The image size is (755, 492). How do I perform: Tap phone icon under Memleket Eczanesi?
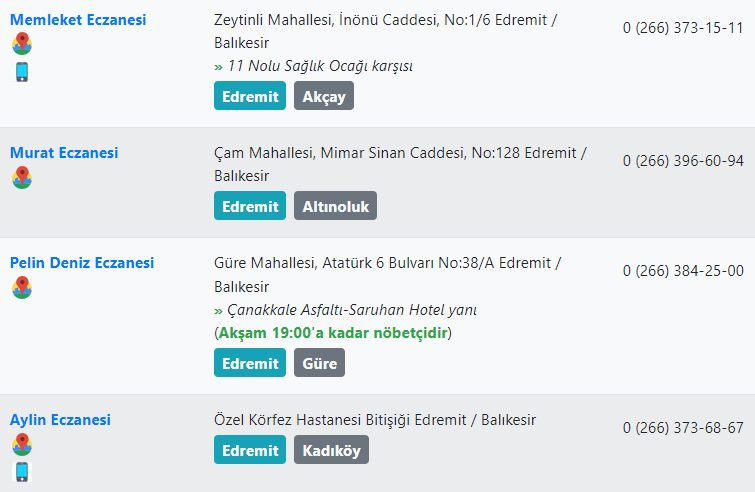22,72
